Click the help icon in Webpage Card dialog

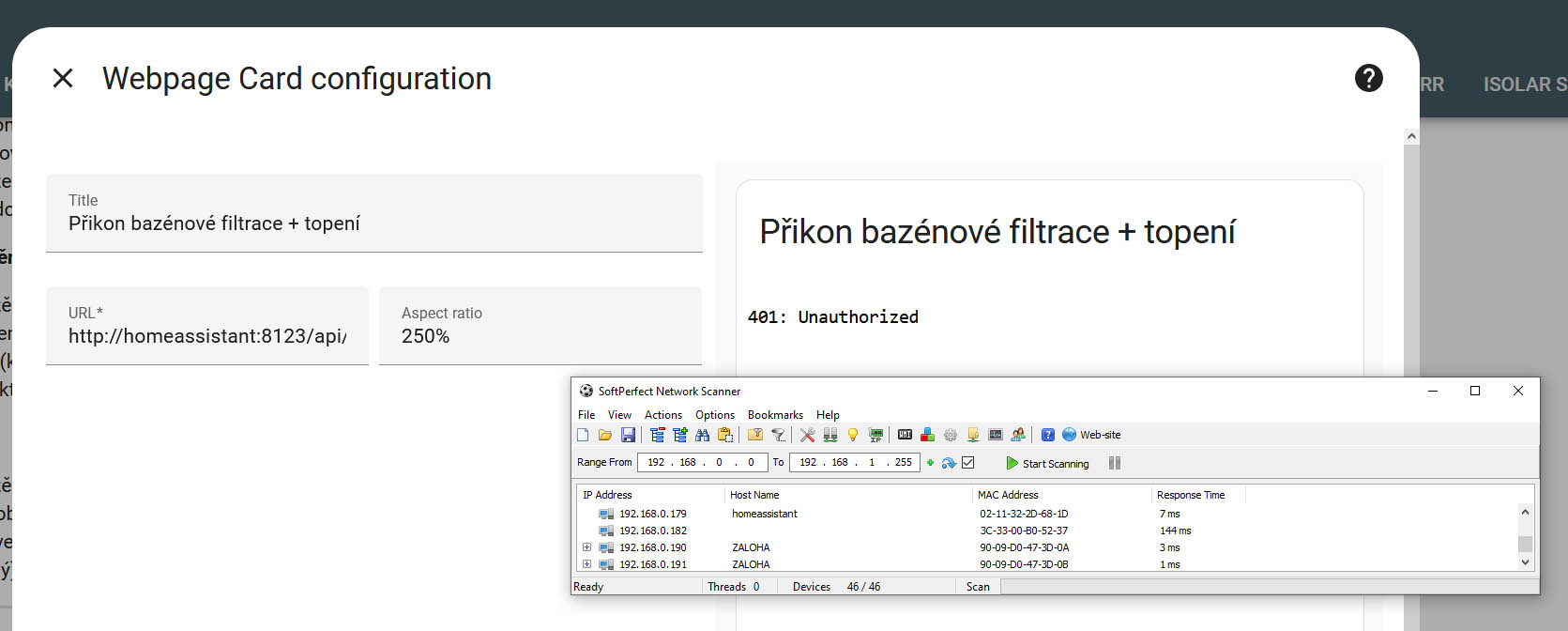pos(1368,78)
